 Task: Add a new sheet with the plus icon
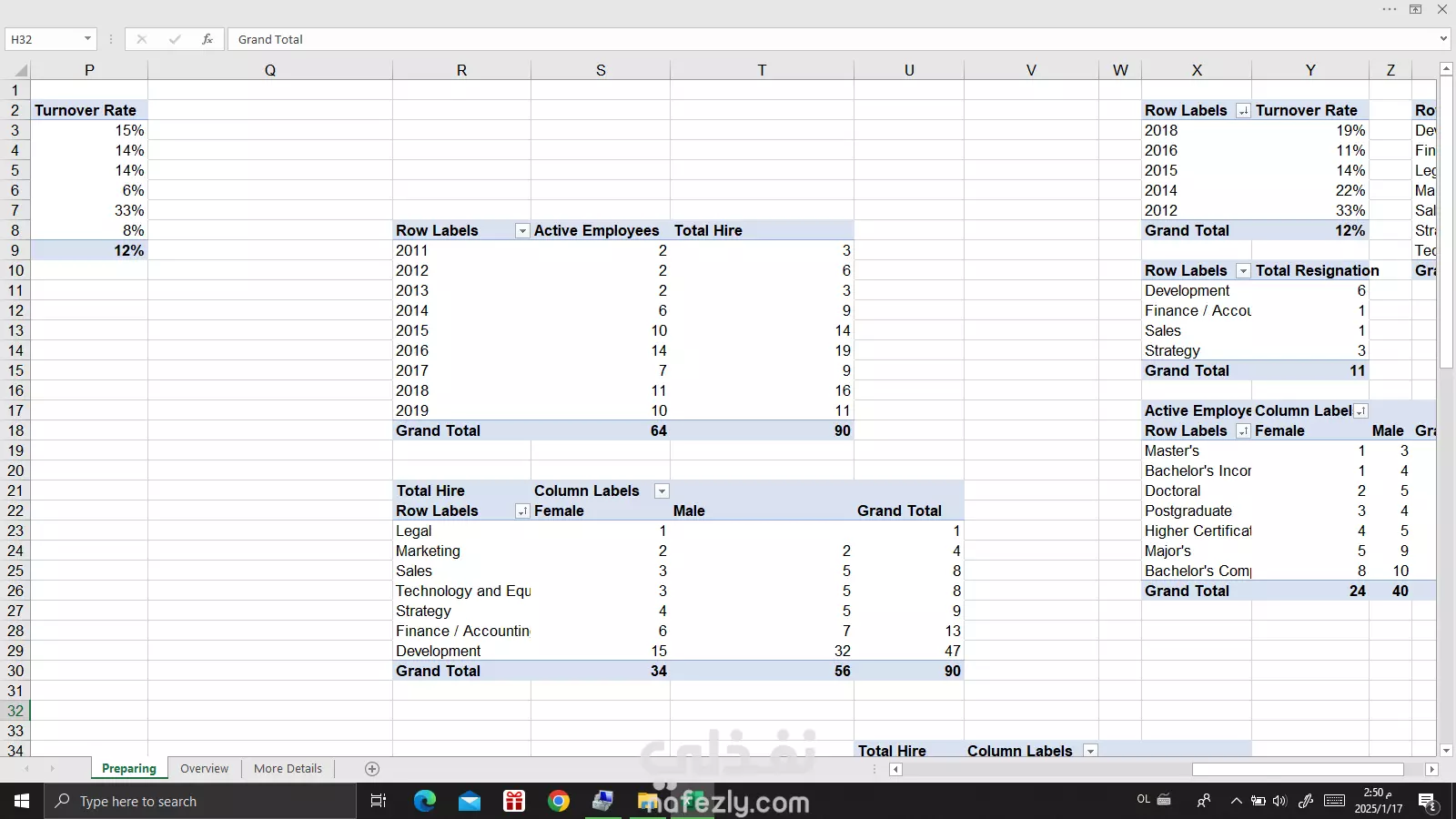(x=372, y=769)
